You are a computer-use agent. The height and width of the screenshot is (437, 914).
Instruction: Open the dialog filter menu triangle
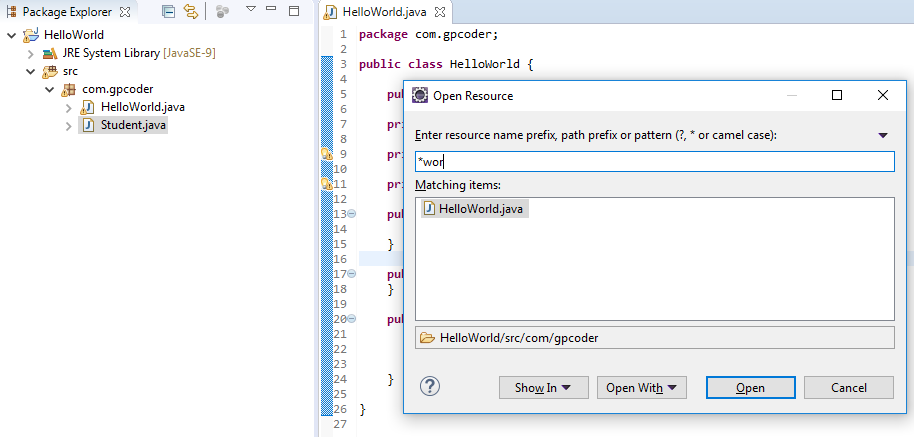pos(883,135)
